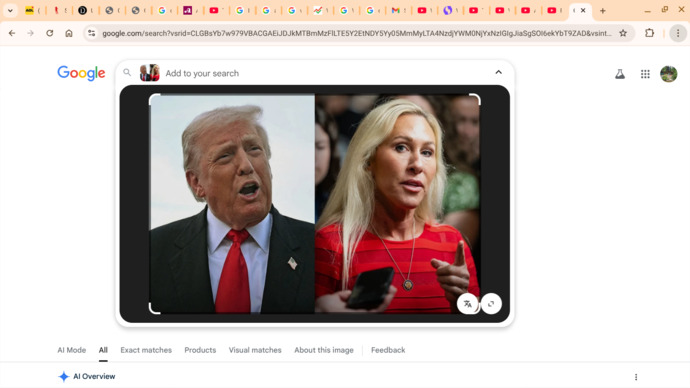The image size is (690, 388).
Task: Open Search Labs flask icon
Action: click(620, 74)
